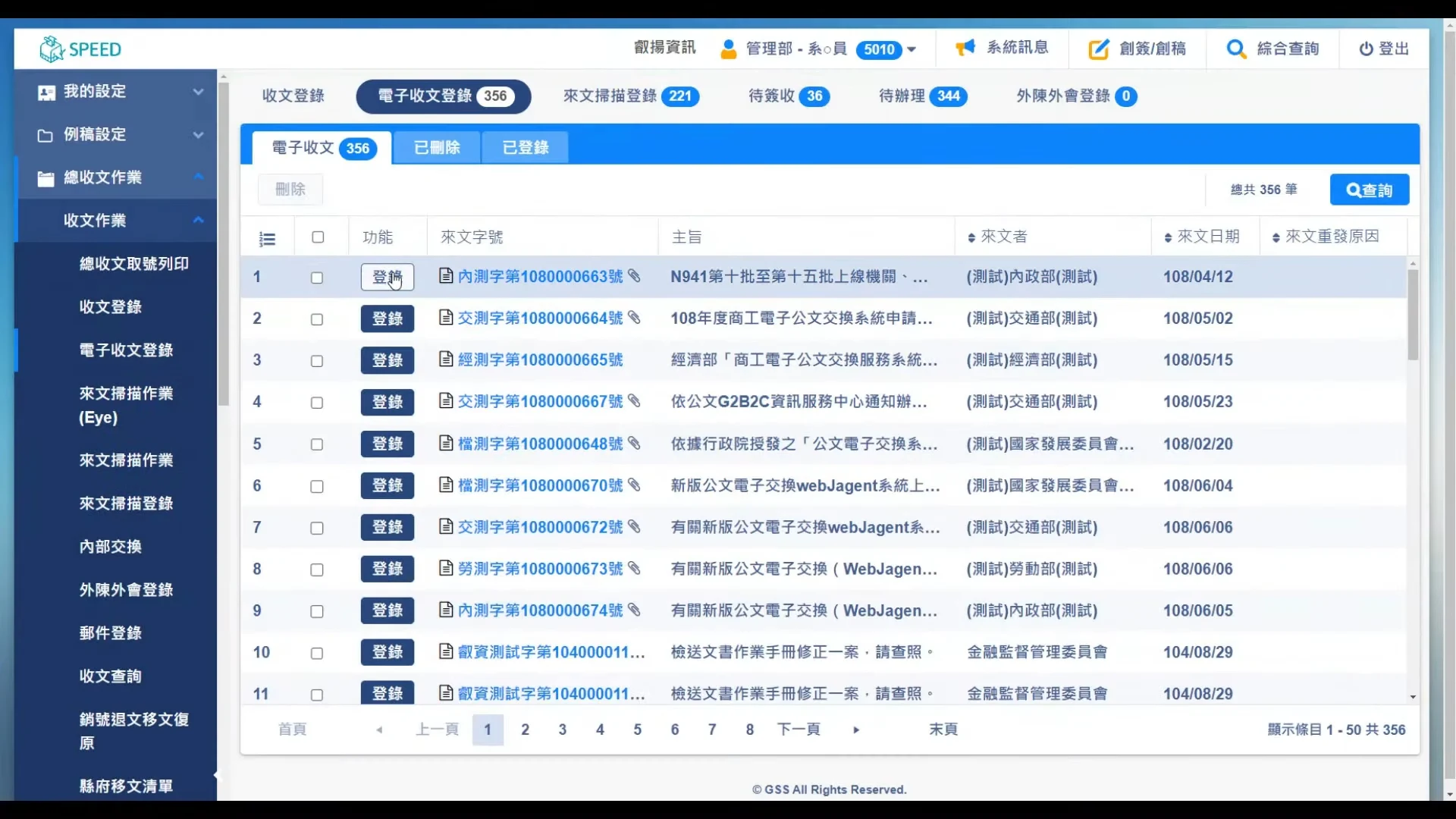Click the sidebar vertical scrollbar
Image resolution: width=1456 pixels, height=819 pixels.
[x=224, y=243]
